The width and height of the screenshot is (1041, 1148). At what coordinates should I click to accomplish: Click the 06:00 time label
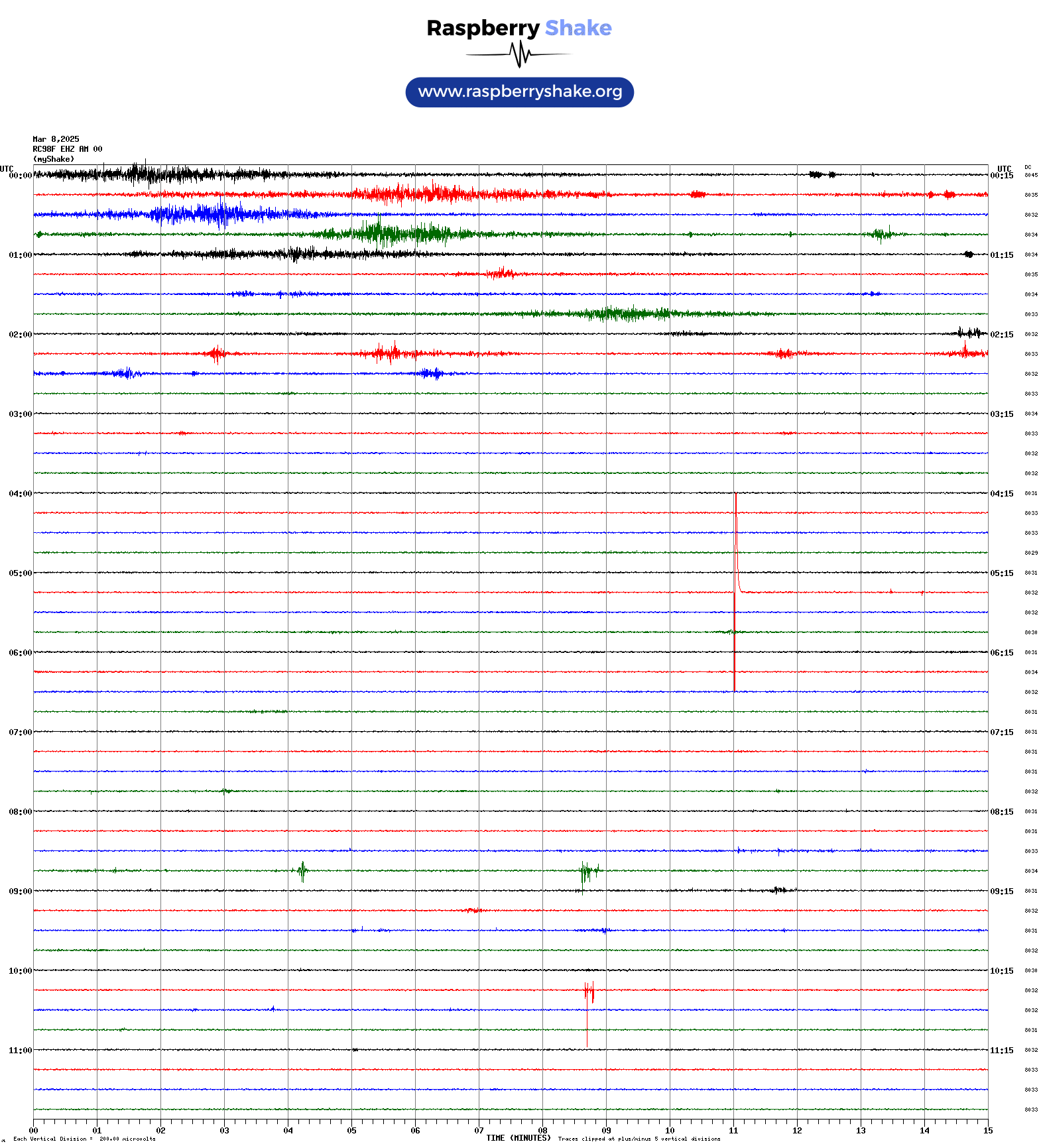point(20,653)
